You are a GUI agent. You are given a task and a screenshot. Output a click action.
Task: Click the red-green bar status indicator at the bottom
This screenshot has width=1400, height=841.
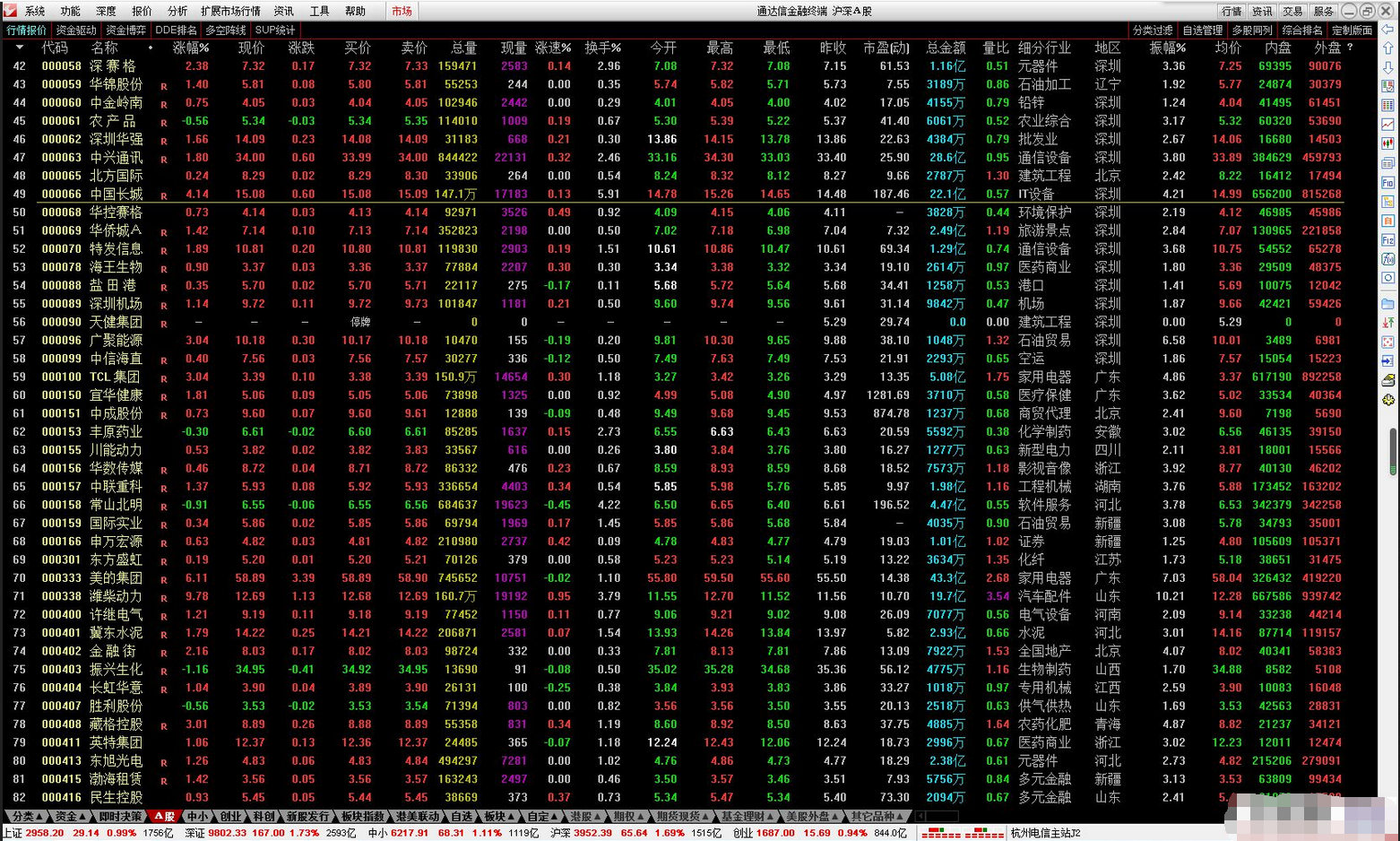pos(963,833)
